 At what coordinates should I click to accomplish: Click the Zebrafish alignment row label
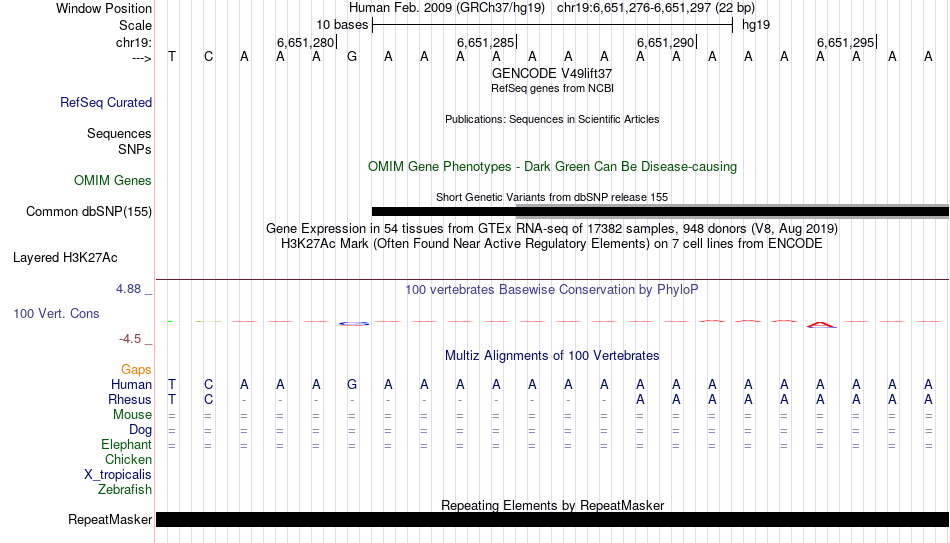(x=125, y=490)
